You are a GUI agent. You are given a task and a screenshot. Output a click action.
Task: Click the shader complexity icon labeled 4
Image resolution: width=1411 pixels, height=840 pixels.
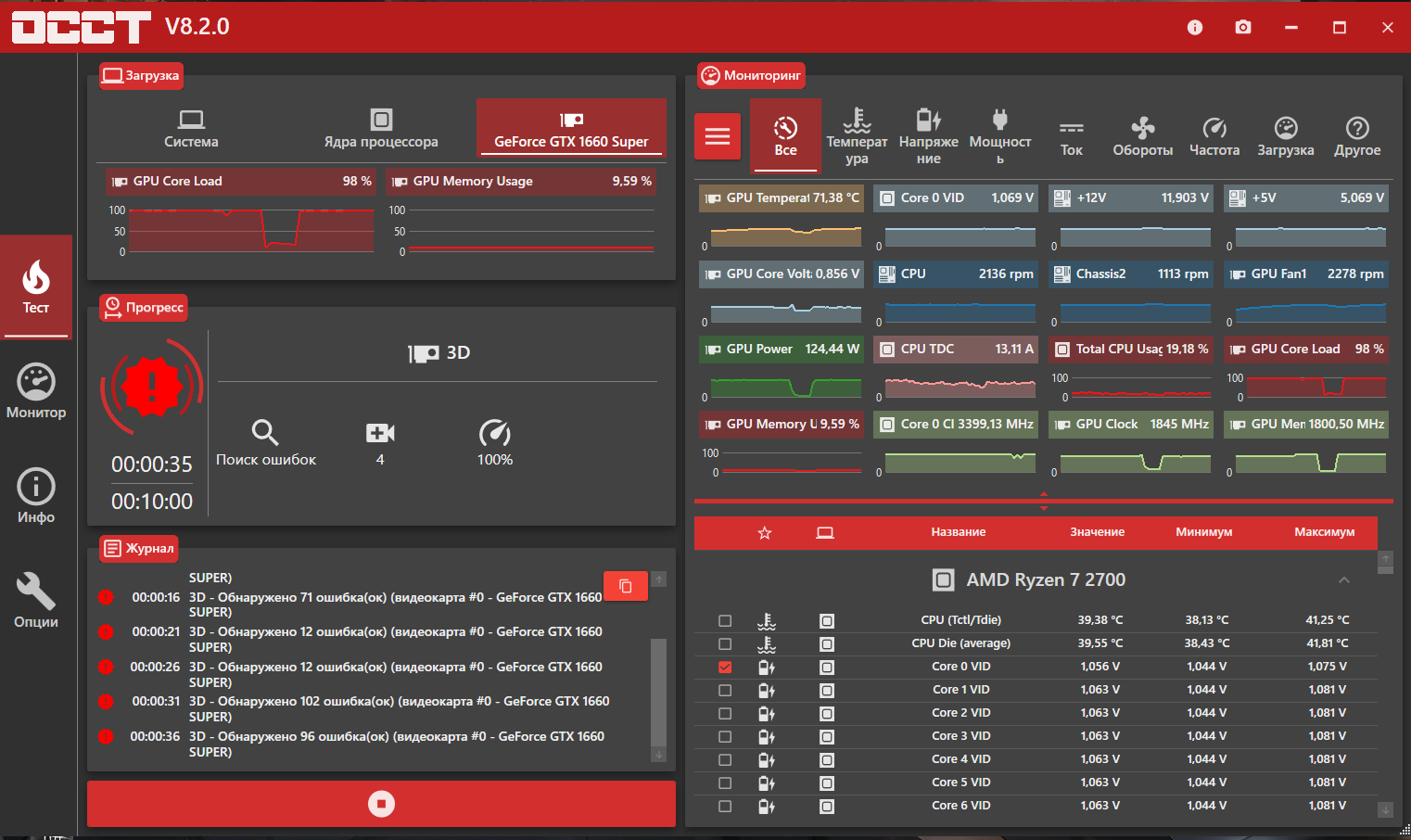[380, 432]
